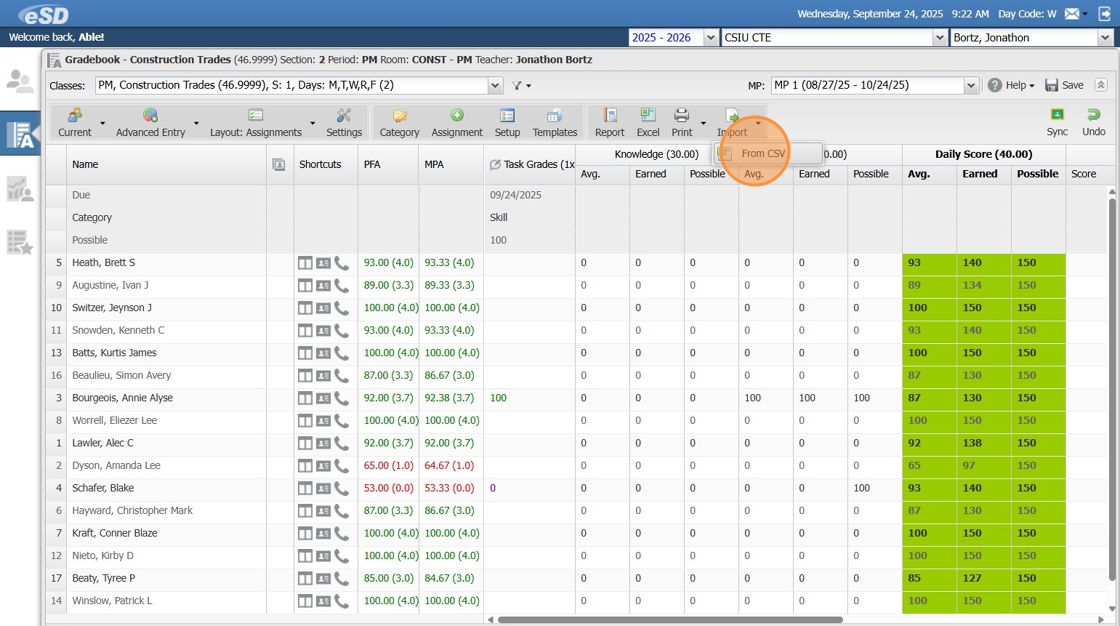The width and height of the screenshot is (1120, 626).
Task: Click phone icon for Heath, Brett S
Action: pos(342,263)
